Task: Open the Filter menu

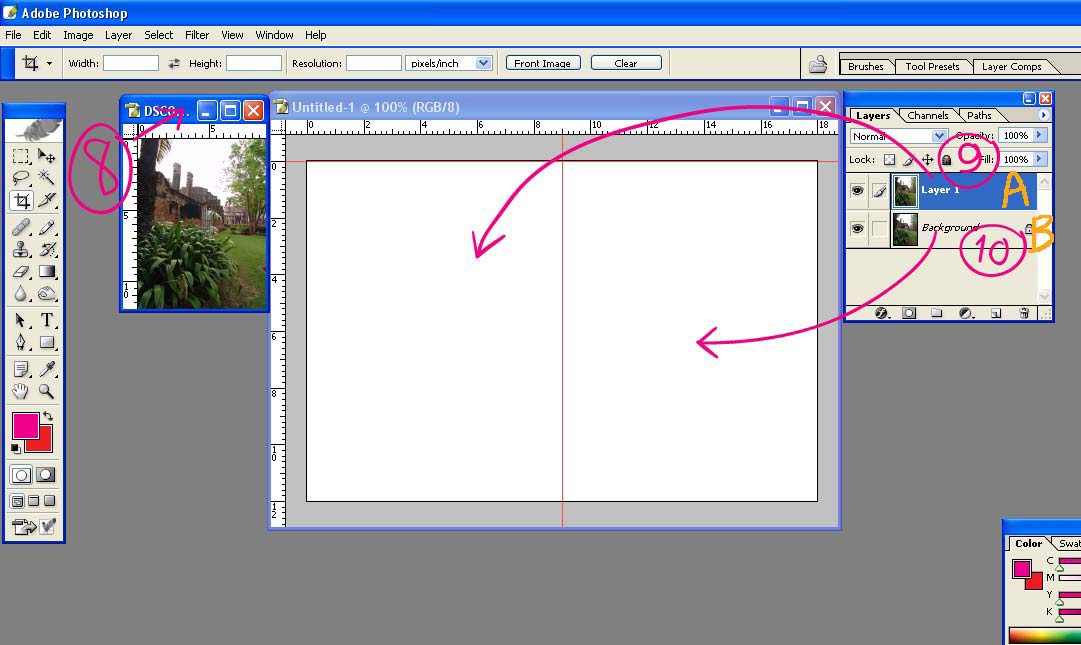Action: [x=197, y=35]
